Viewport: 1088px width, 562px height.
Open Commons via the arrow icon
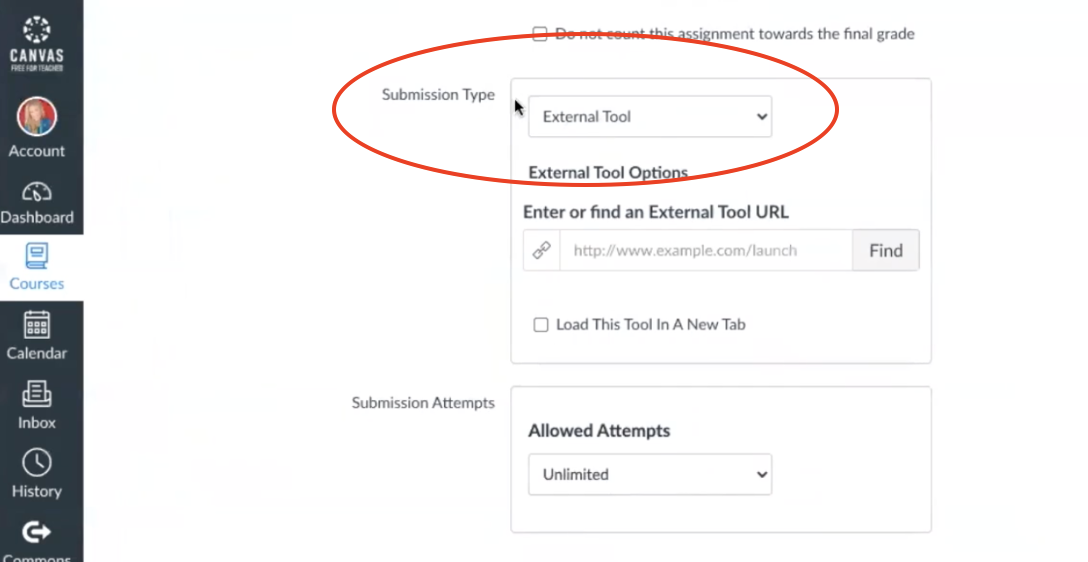pos(37,532)
